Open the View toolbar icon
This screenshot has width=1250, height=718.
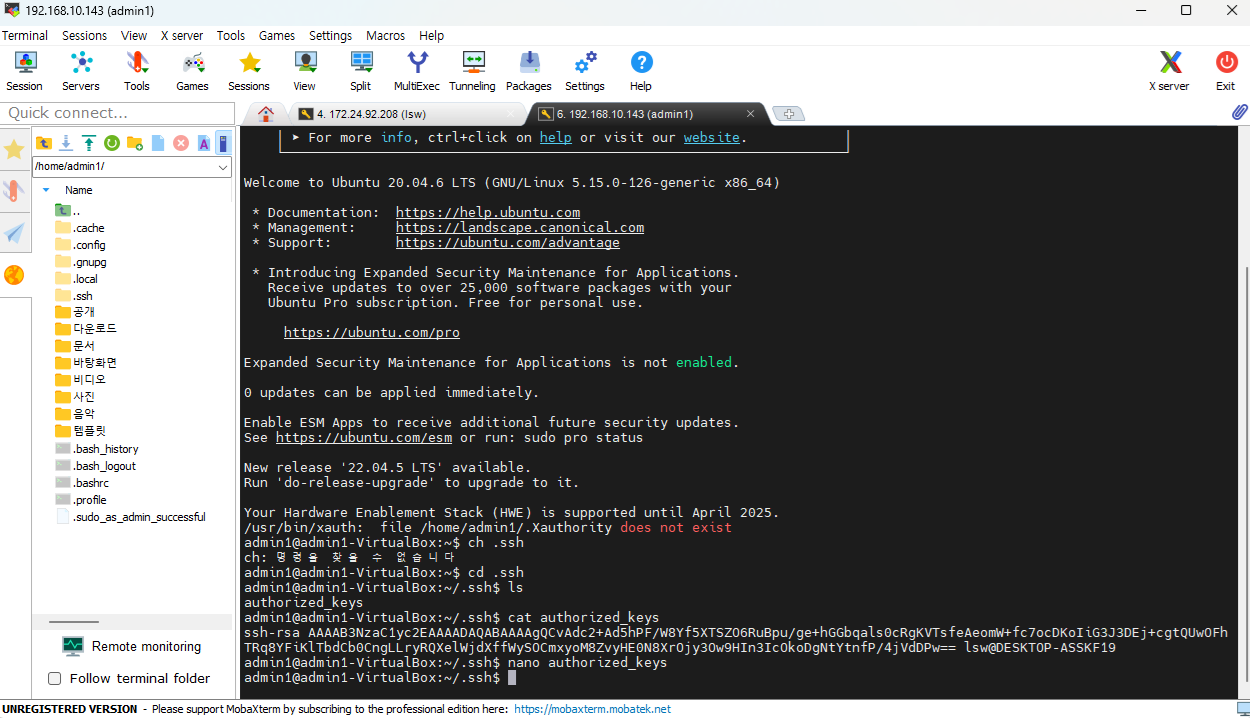305,71
